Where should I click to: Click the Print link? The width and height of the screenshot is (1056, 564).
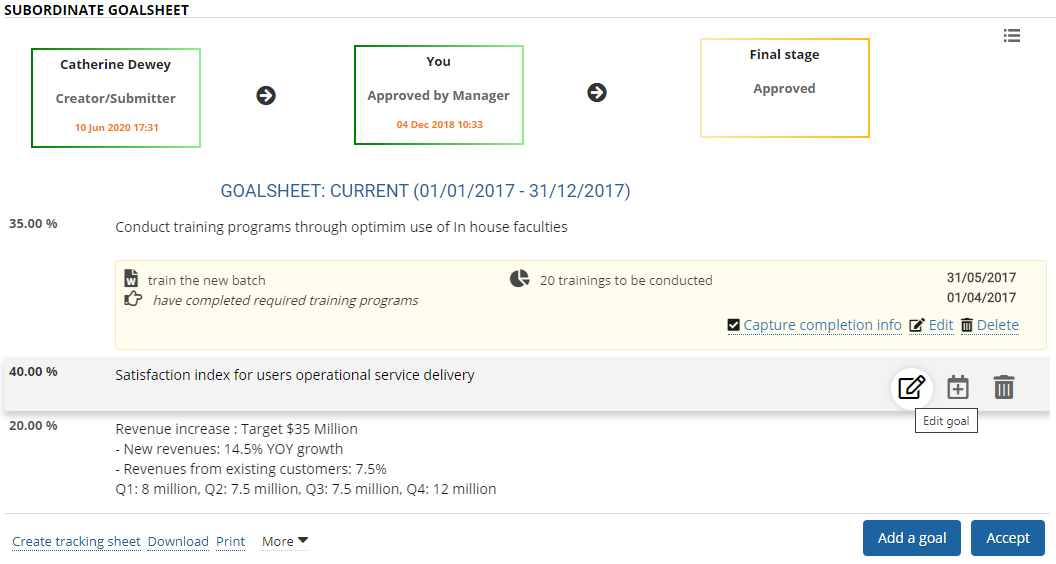230,542
